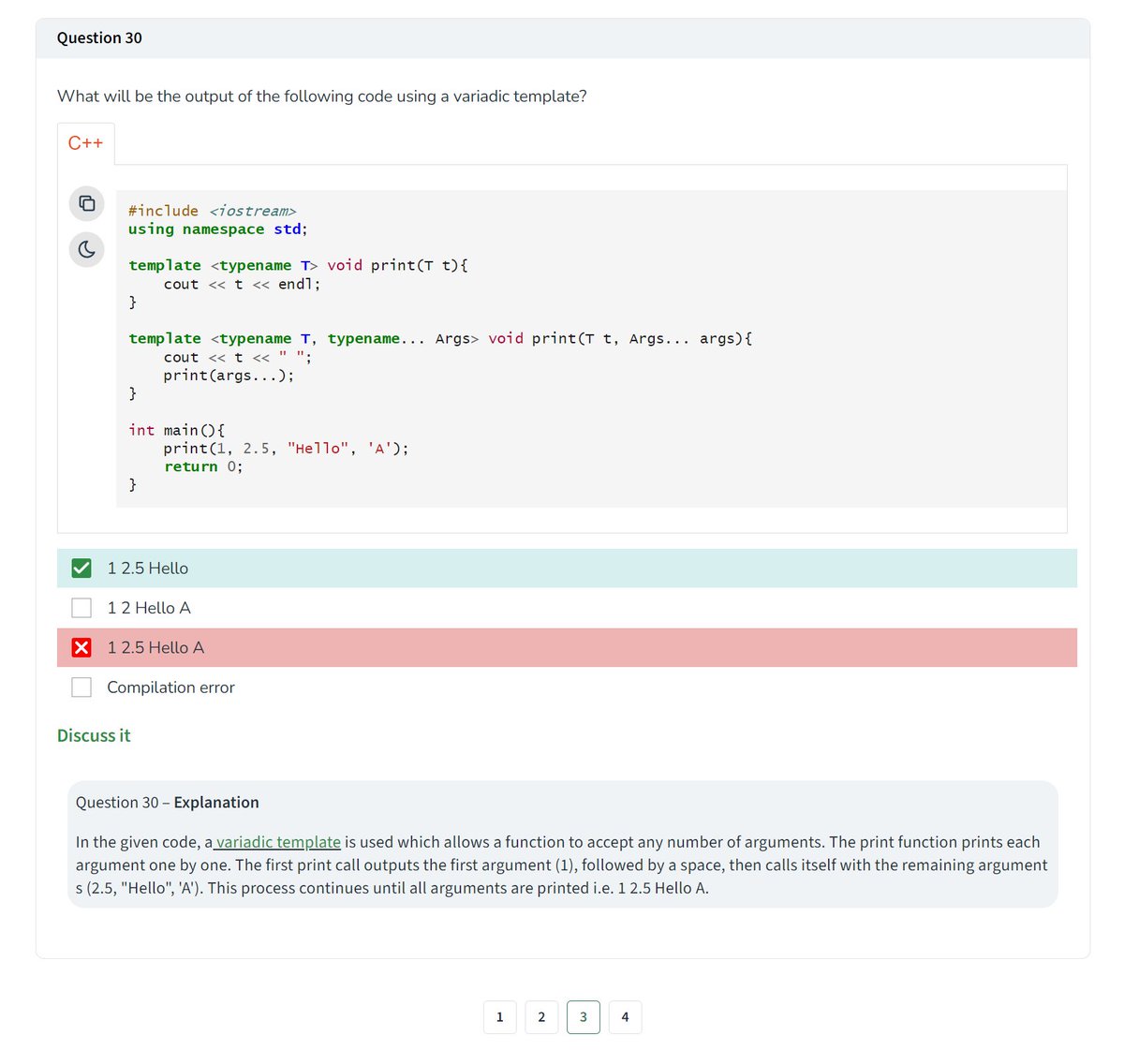Toggle the red X checkbox '1 2.5 Hello A'
This screenshot has height=1064, width=1124.
coord(81,648)
